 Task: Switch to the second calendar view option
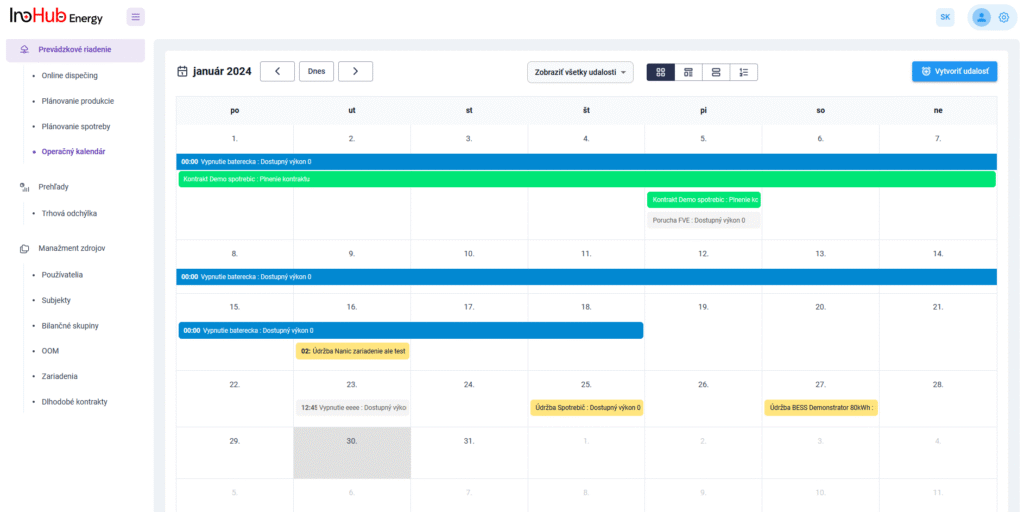688,72
